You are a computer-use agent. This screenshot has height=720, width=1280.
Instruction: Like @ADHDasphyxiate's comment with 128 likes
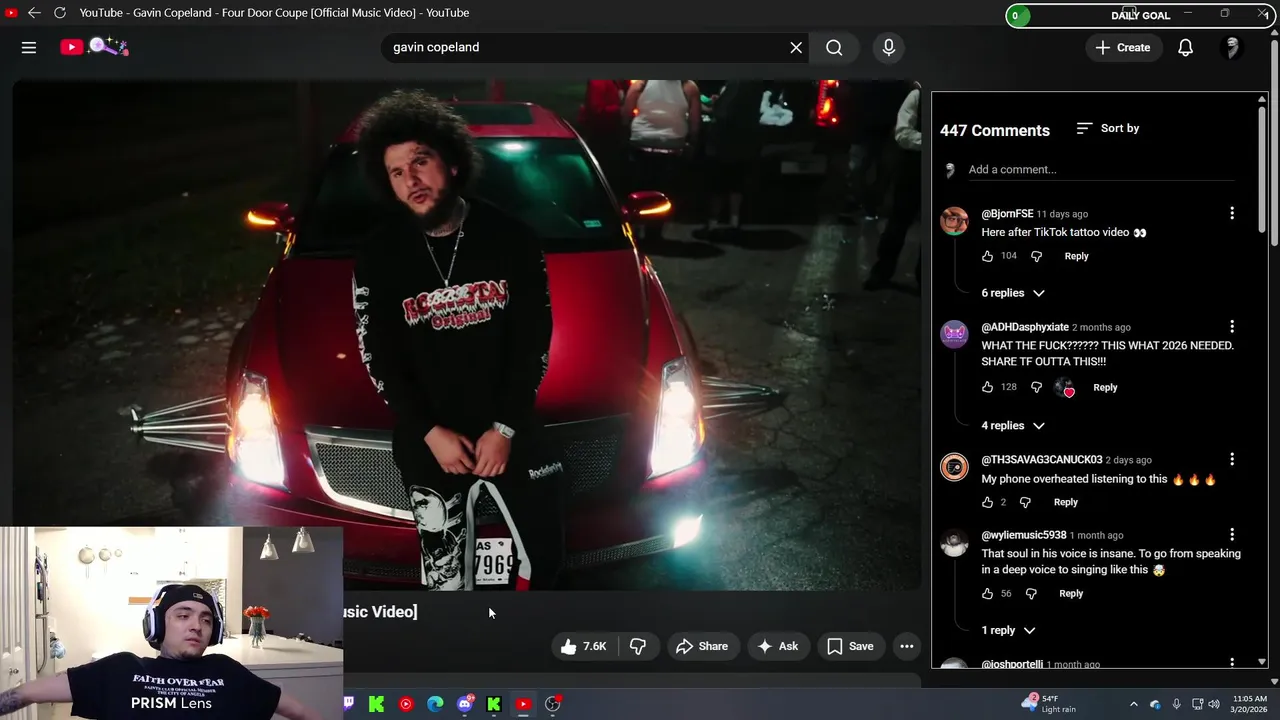987,387
